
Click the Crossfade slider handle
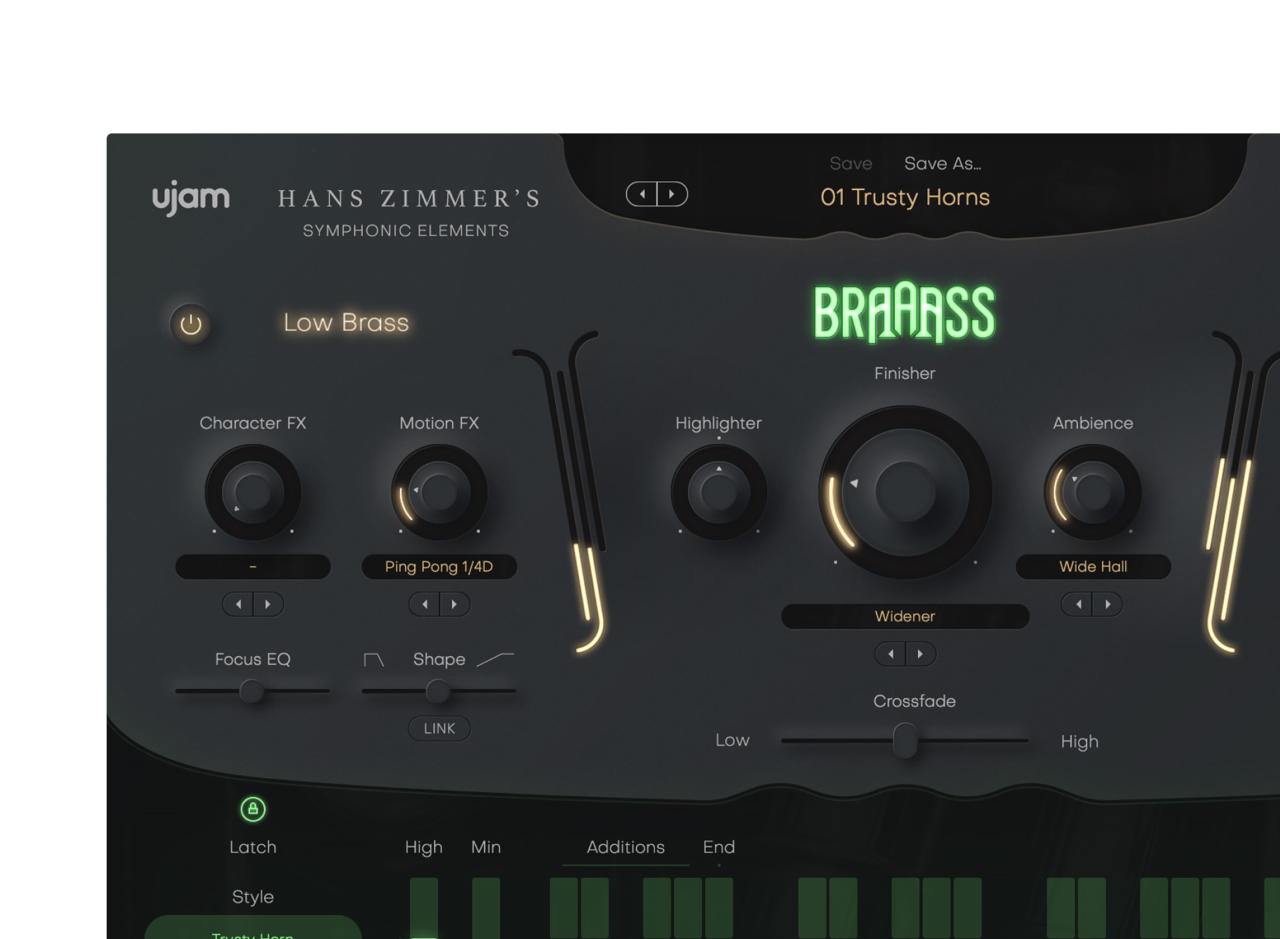[905, 741]
